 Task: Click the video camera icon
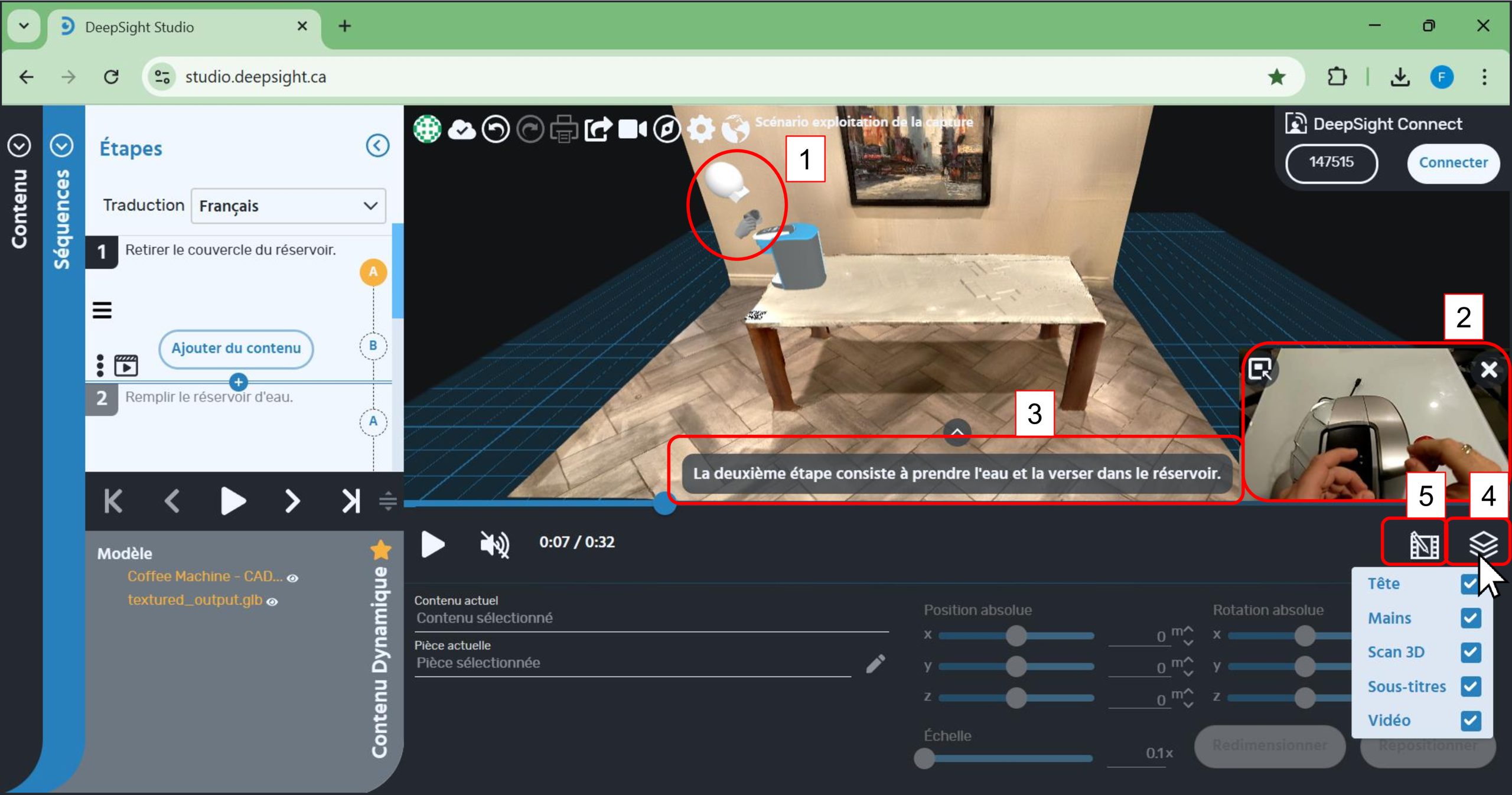(x=632, y=129)
